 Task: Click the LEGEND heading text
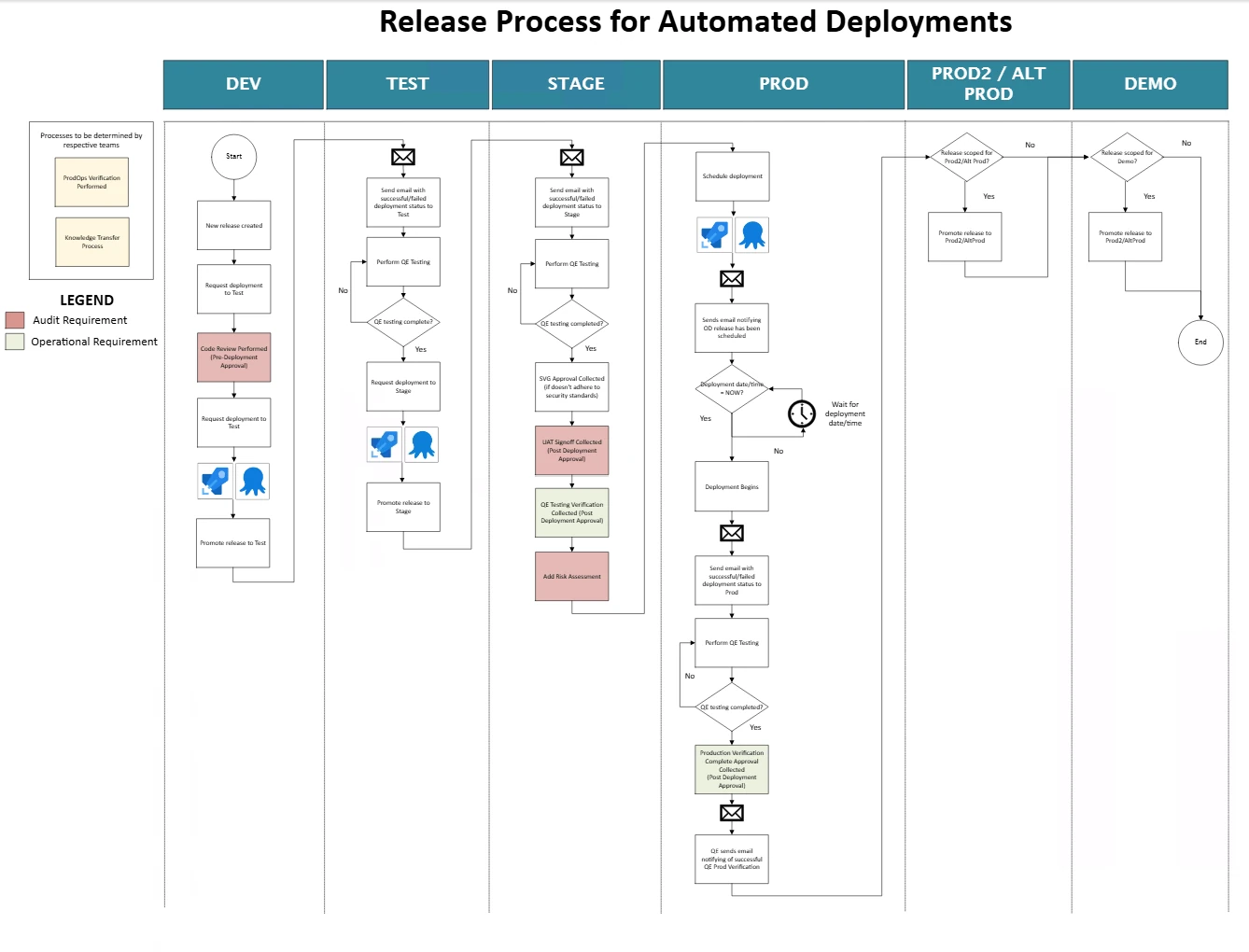click(x=87, y=300)
